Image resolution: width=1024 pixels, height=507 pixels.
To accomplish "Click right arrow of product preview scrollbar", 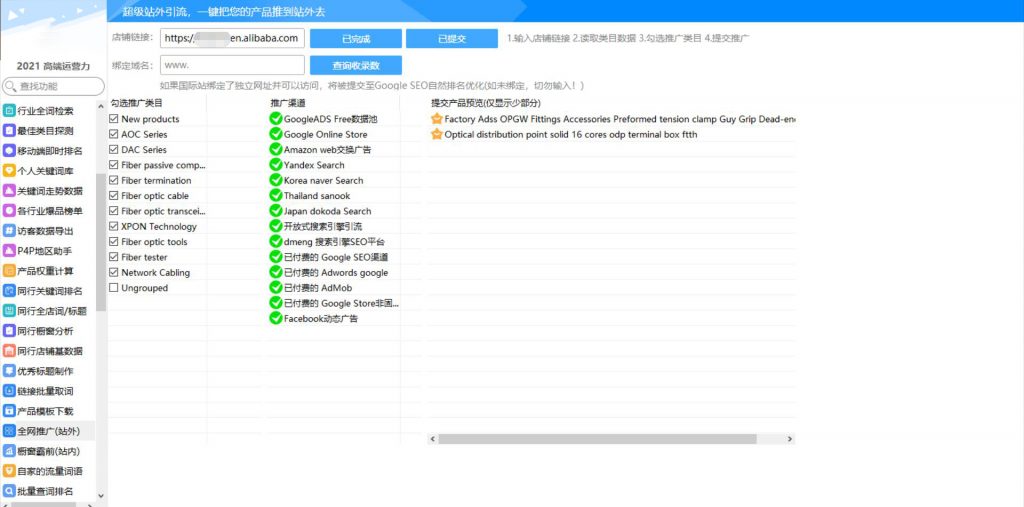I will pos(790,439).
